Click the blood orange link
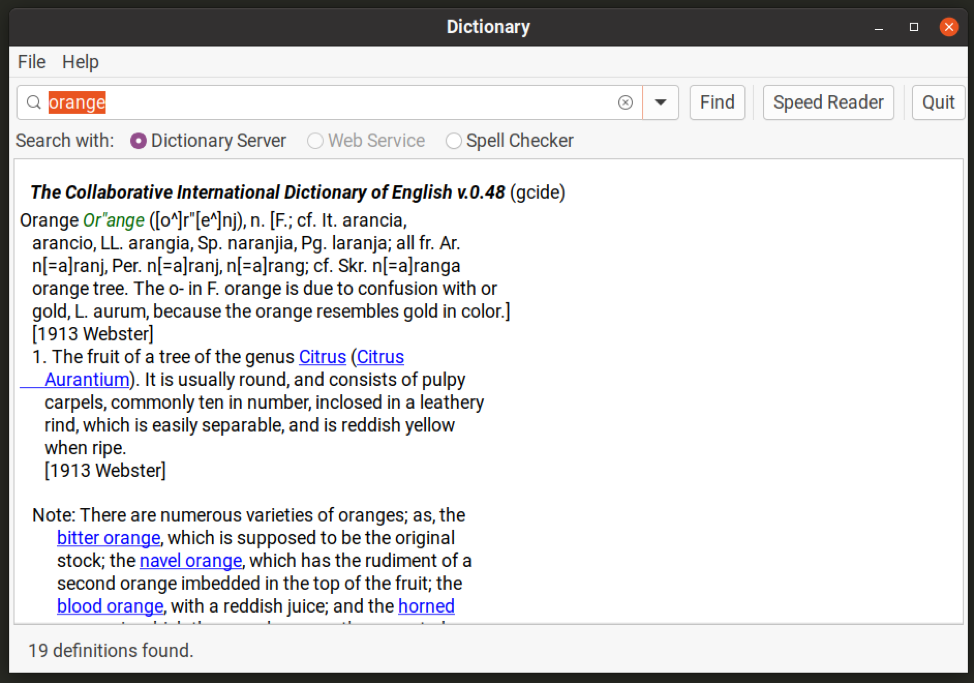The width and height of the screenshot is (974, 683). click(x=110, y=606)
